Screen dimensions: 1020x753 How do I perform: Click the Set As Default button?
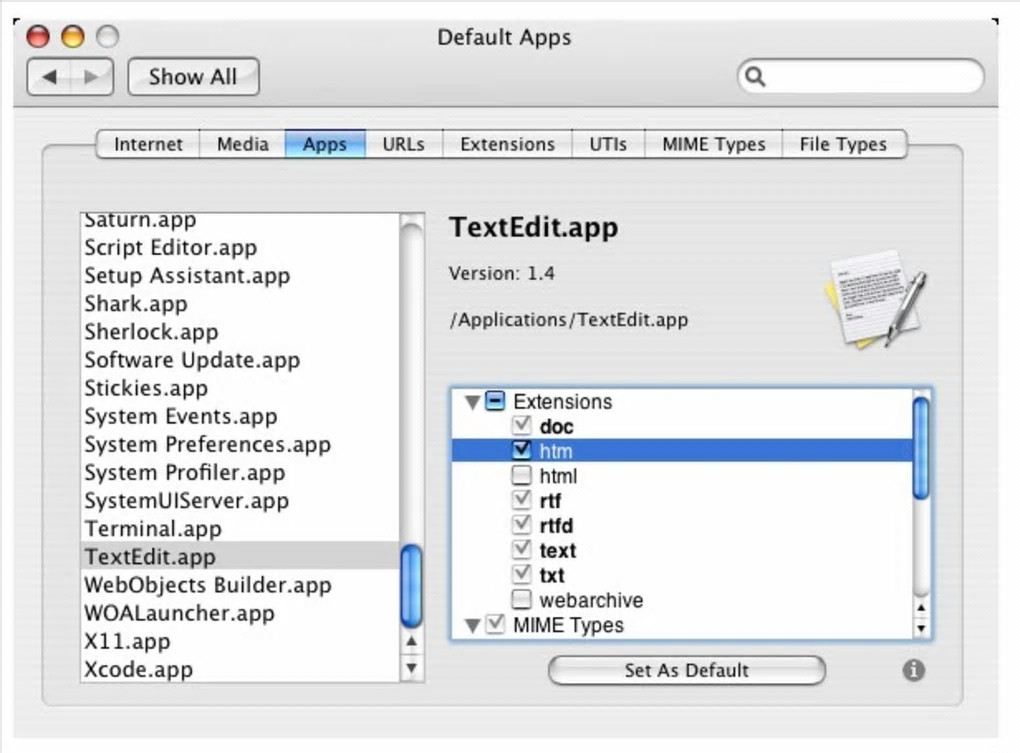click(x=687, y=670)
